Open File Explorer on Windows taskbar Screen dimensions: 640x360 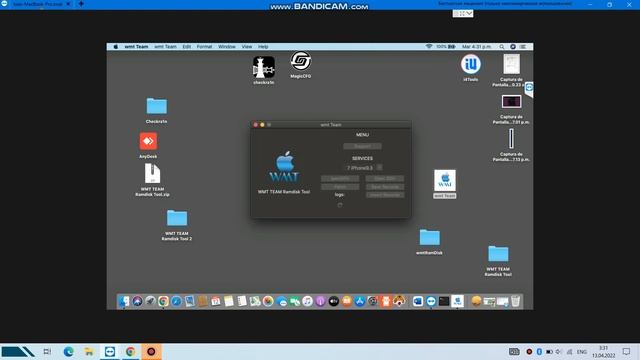89,351
